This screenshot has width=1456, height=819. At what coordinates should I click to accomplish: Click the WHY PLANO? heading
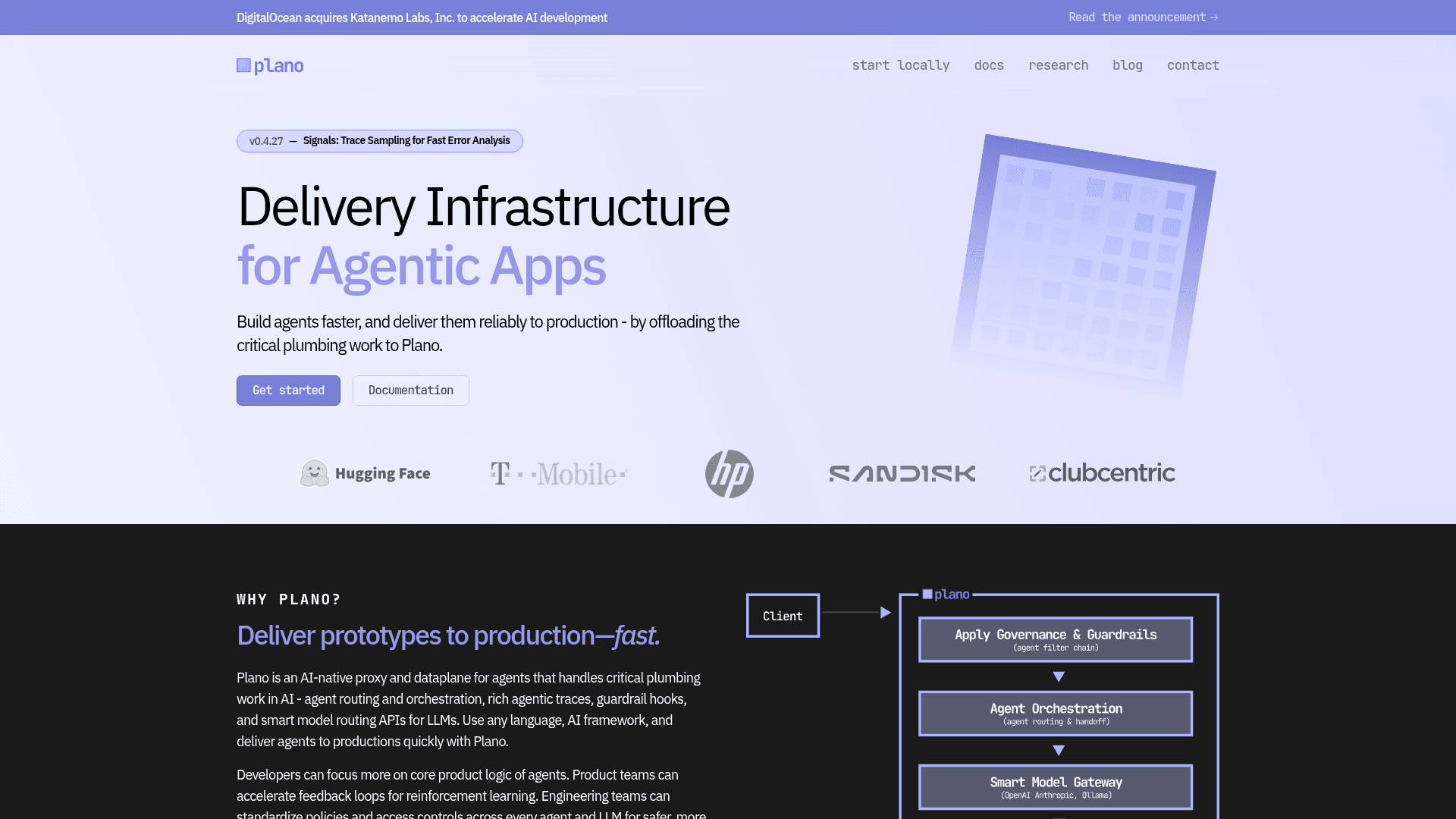click(x=288, y=600)
